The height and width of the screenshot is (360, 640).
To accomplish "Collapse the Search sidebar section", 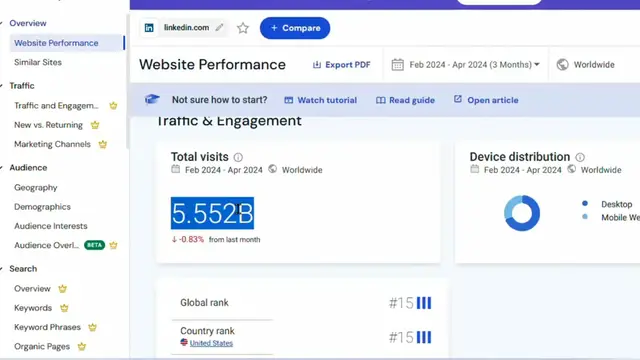I will tap(23, 269).
